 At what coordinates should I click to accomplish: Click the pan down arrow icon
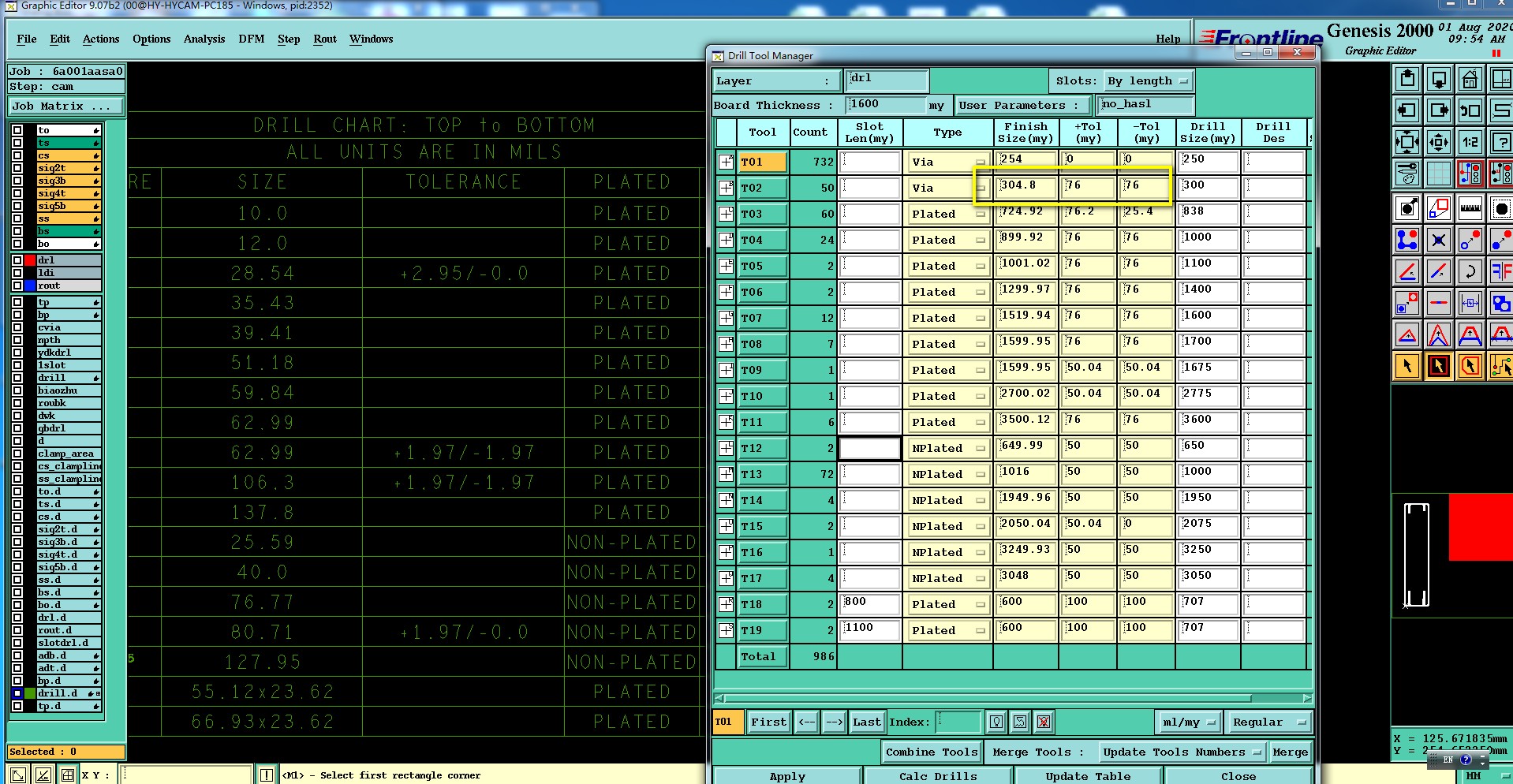point(1439,80)
